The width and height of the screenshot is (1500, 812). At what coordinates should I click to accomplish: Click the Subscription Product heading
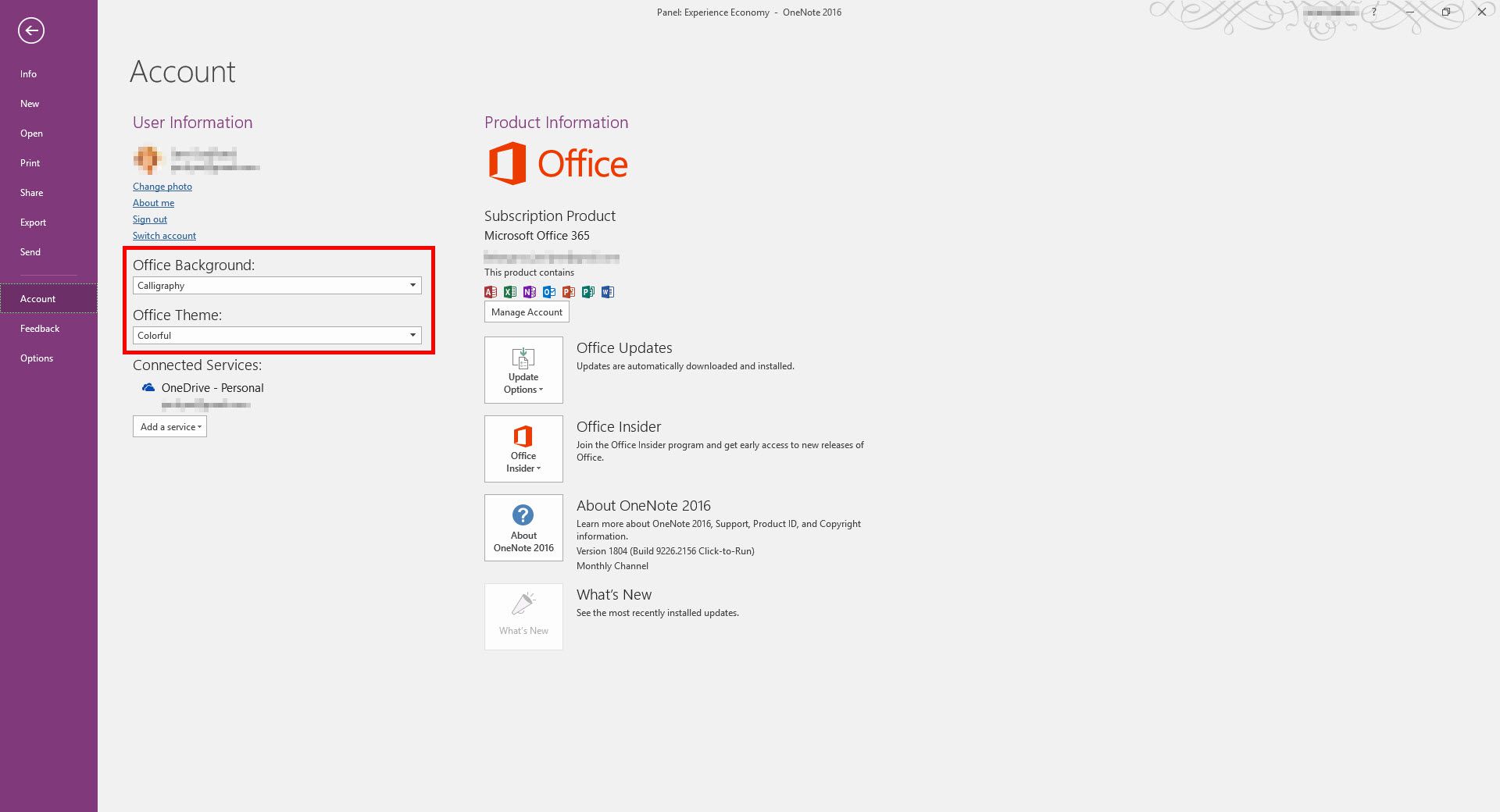point(550,216)
